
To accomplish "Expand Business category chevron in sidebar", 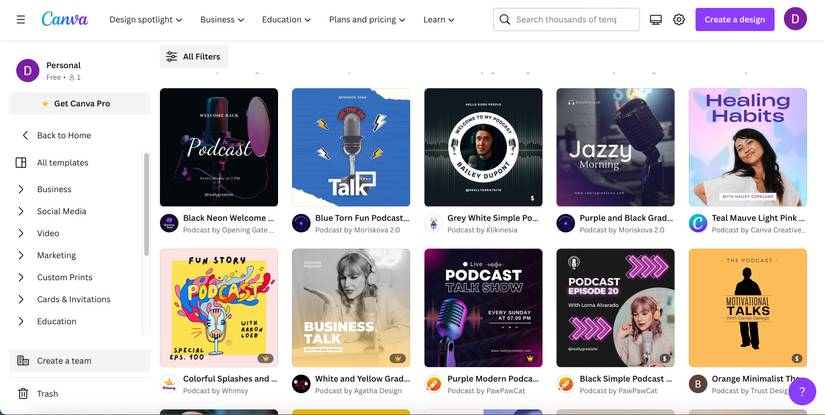I will [21, 189].
